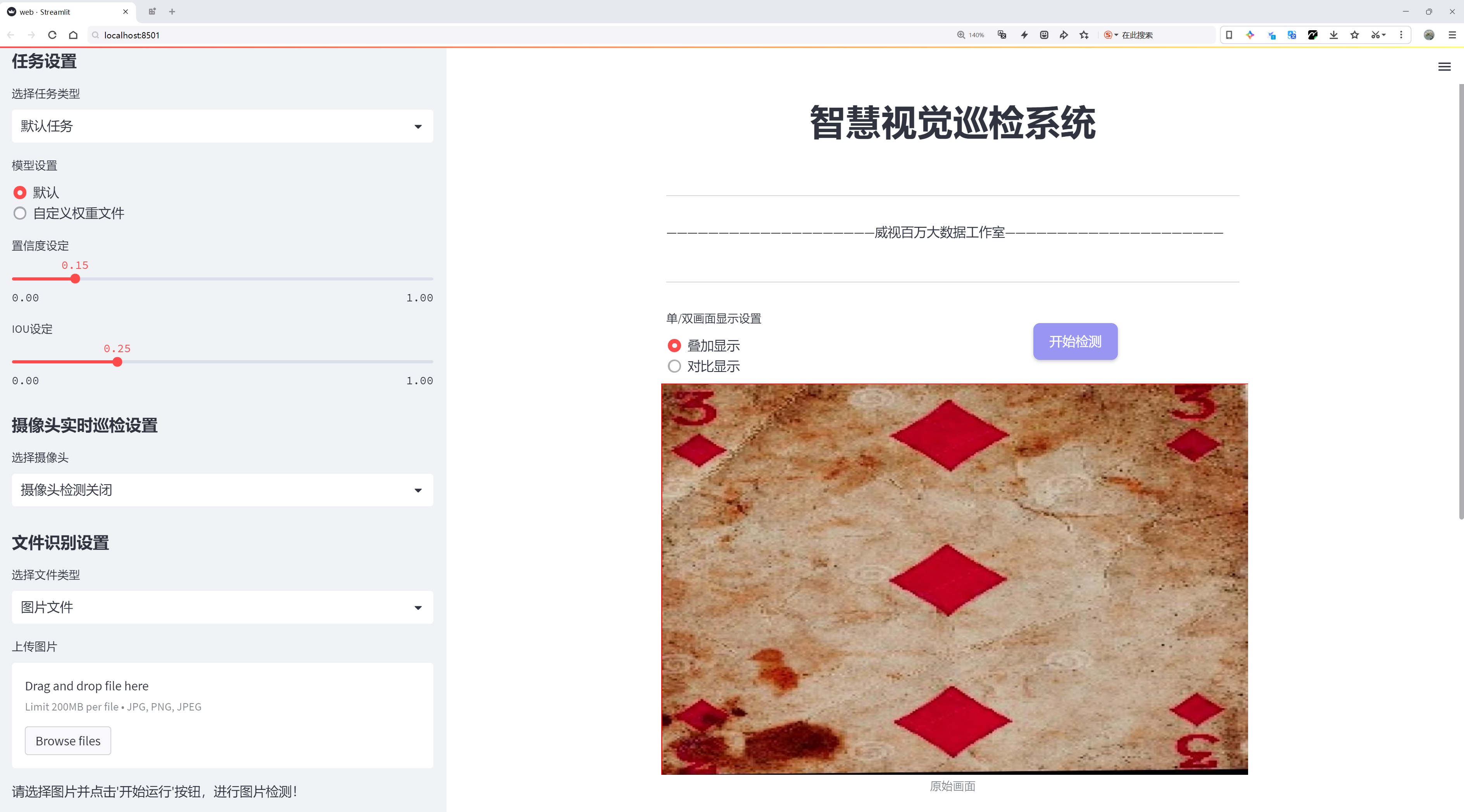Click the drag and drop upload area

(222, 716)
